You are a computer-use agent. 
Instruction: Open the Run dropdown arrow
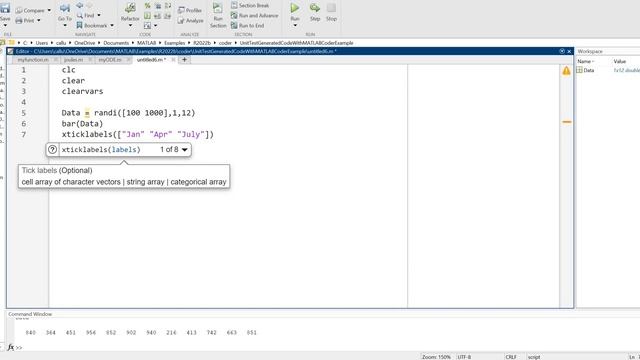pyautogui.click(x=295, y=26)
